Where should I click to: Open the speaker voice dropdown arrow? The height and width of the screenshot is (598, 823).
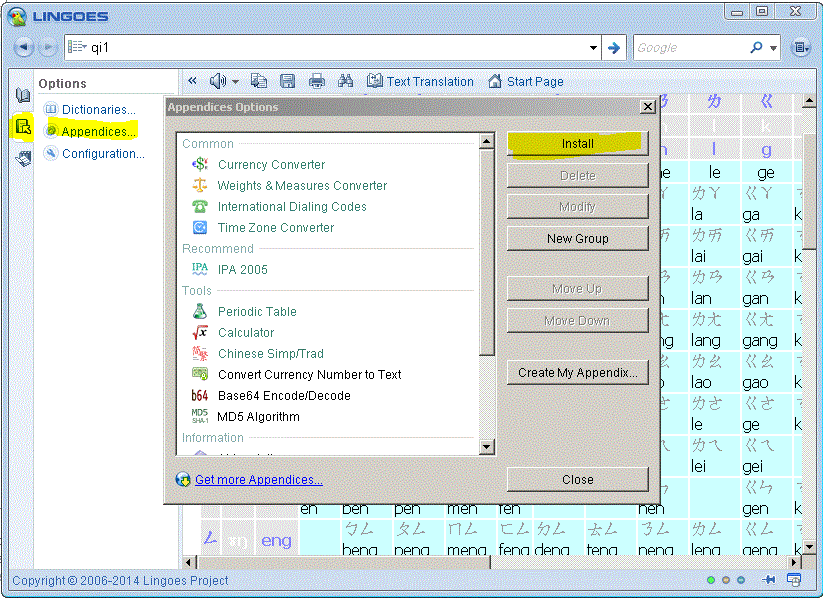pos(235,81)
